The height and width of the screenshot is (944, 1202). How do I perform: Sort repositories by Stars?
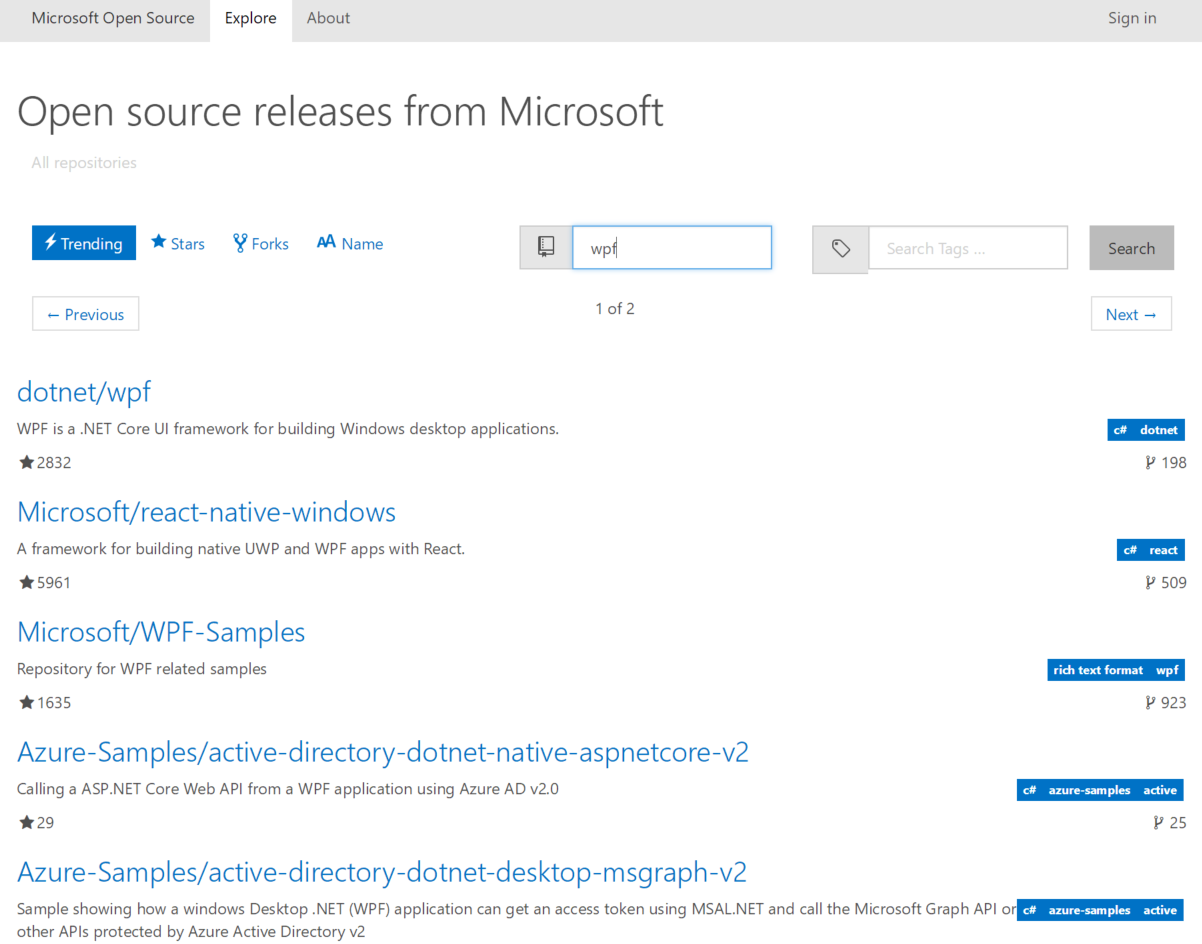[x=177, y=243]
